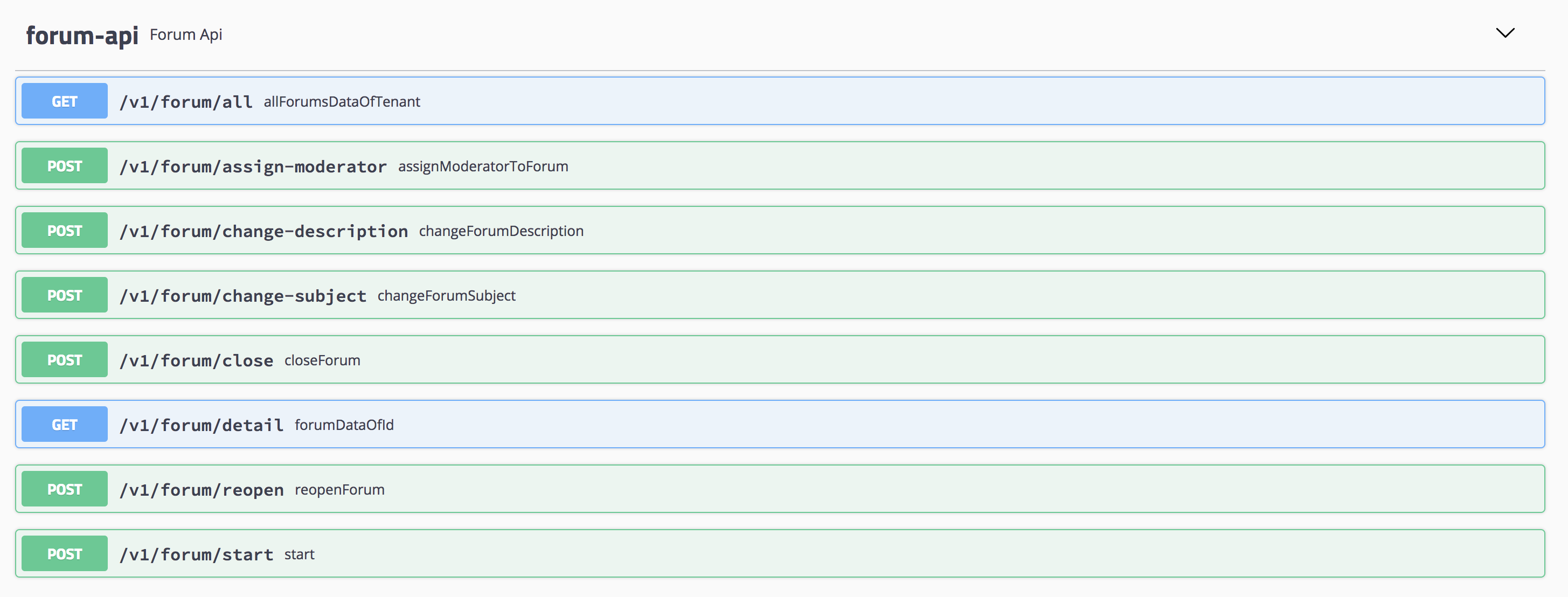Screen dimensions: 1568x597
Task: Open the /v1/forum/detail endpoint path
Action: (x=201, y=425)
